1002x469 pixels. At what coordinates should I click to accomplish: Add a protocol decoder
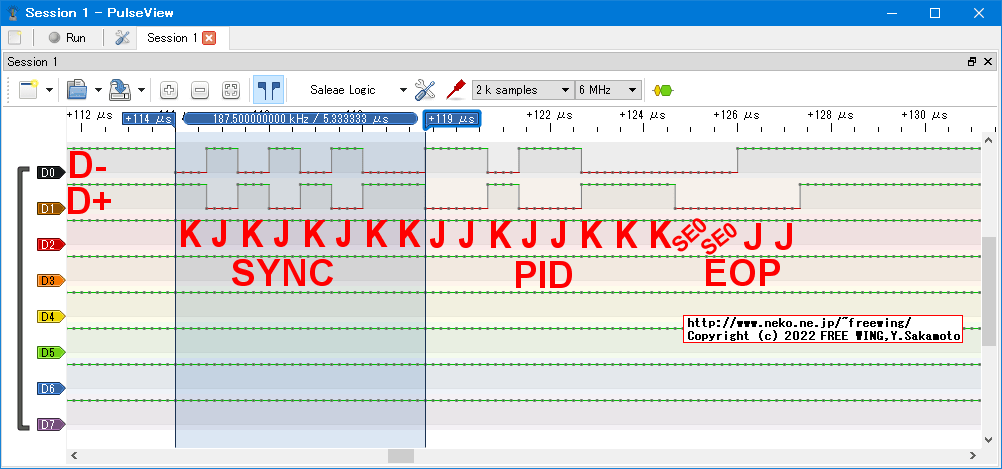[x=661, y=90]
